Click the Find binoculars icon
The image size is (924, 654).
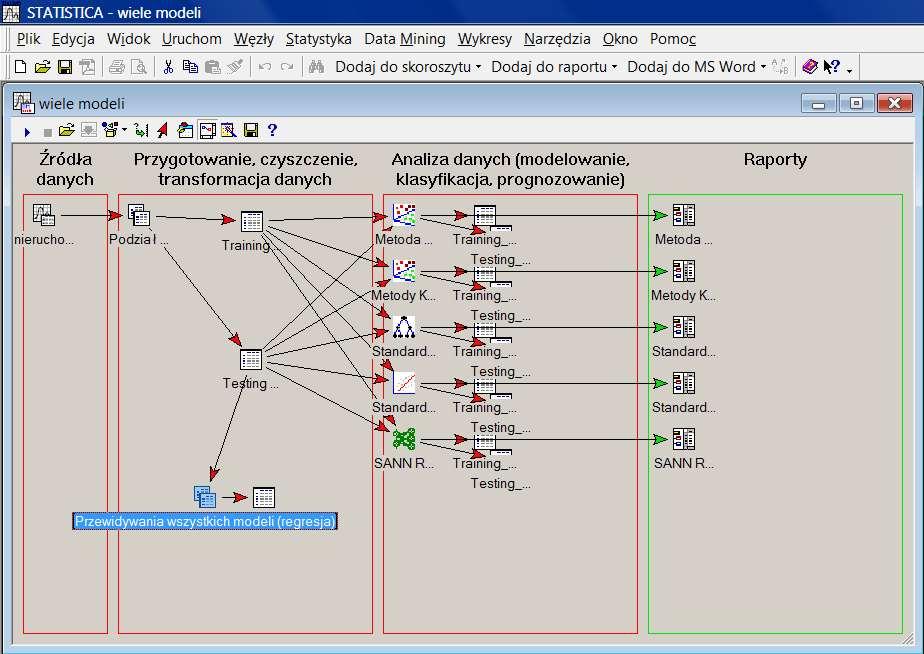tap(316, 67)
